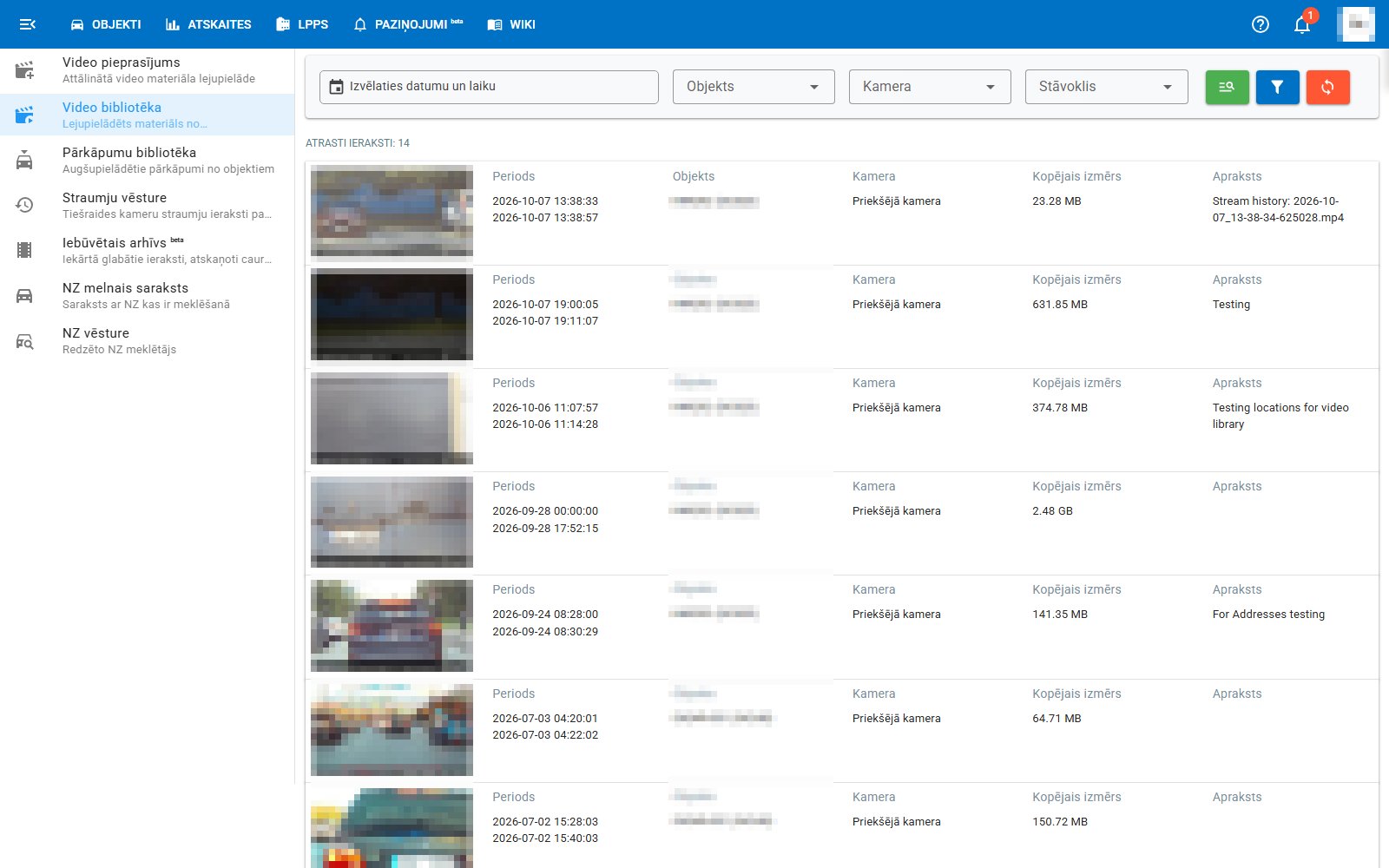Open PAZIŅOJUMI notifications page

click(408, 24)
